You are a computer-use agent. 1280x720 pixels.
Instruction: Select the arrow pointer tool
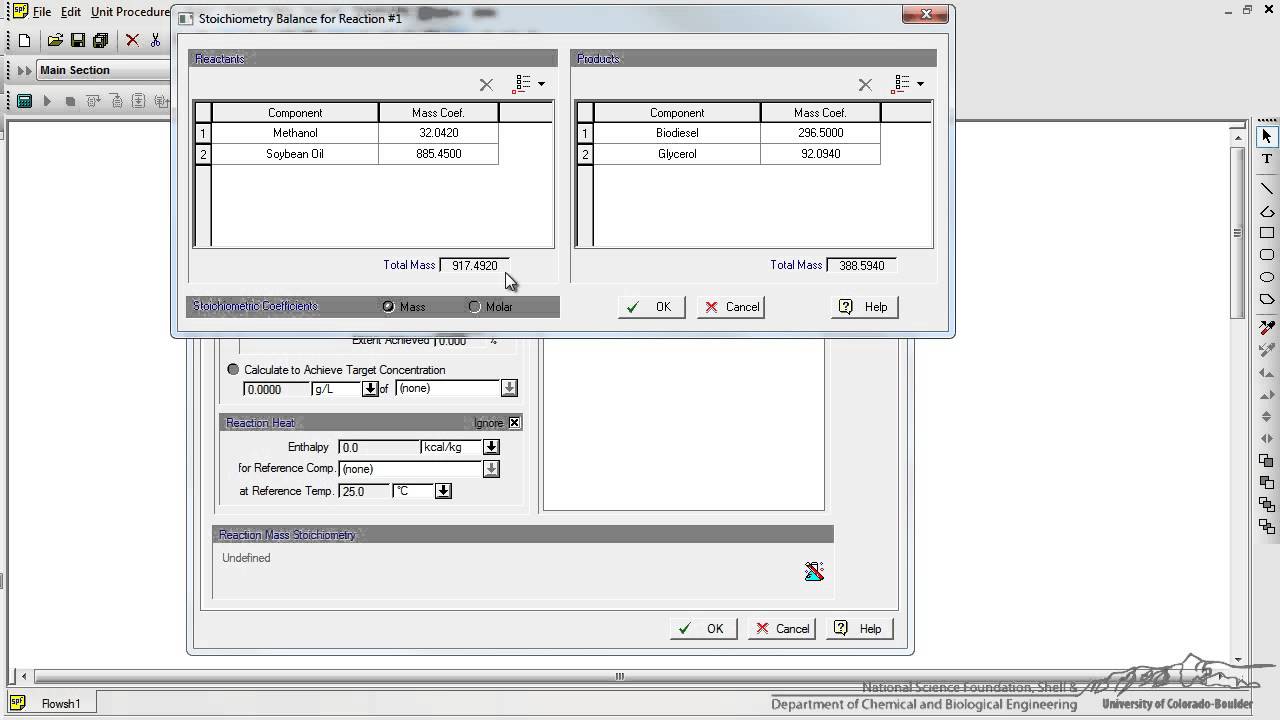click(x=1267, y=136)
